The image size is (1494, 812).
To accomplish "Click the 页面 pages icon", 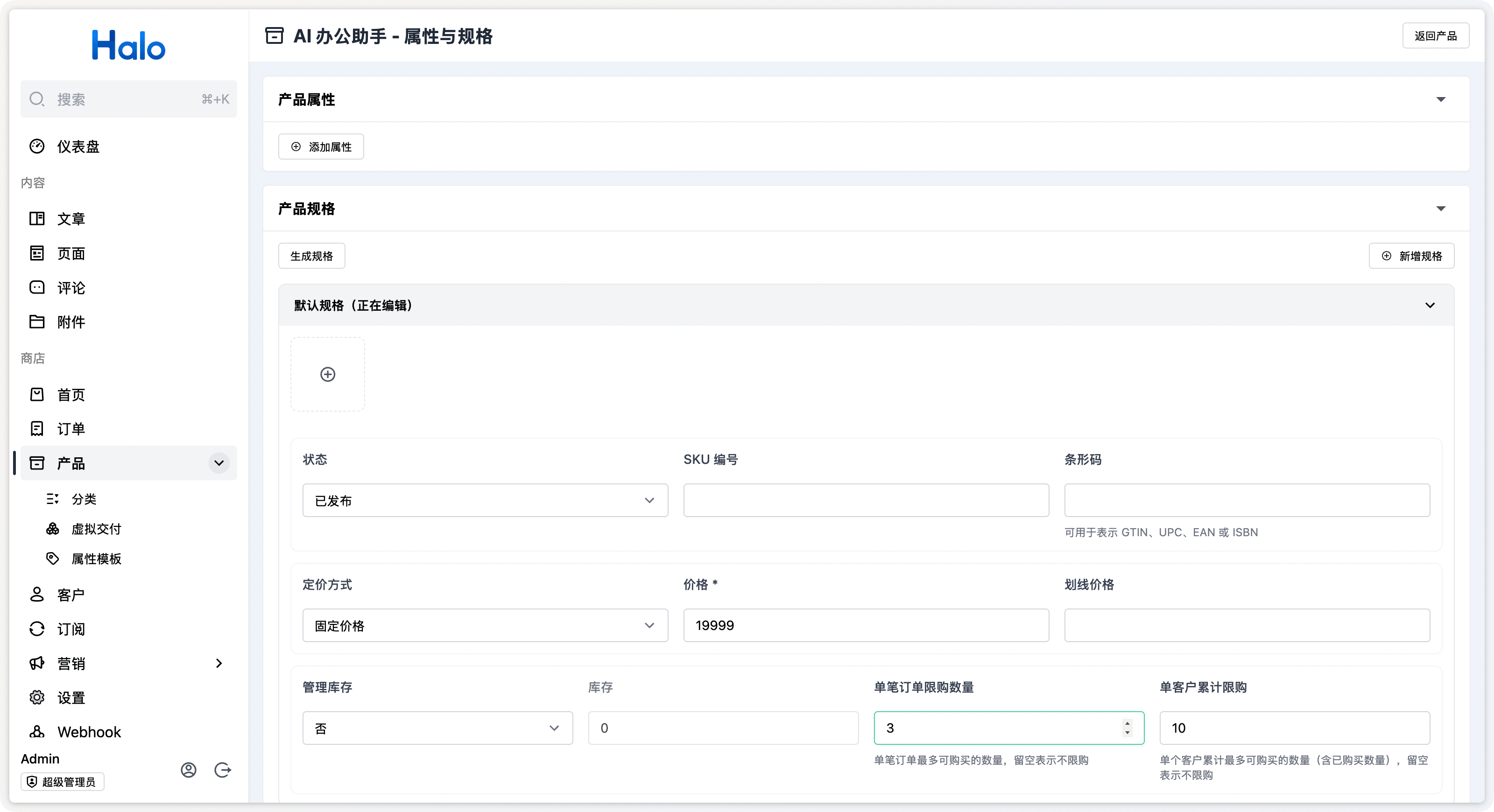I will 36,253.
